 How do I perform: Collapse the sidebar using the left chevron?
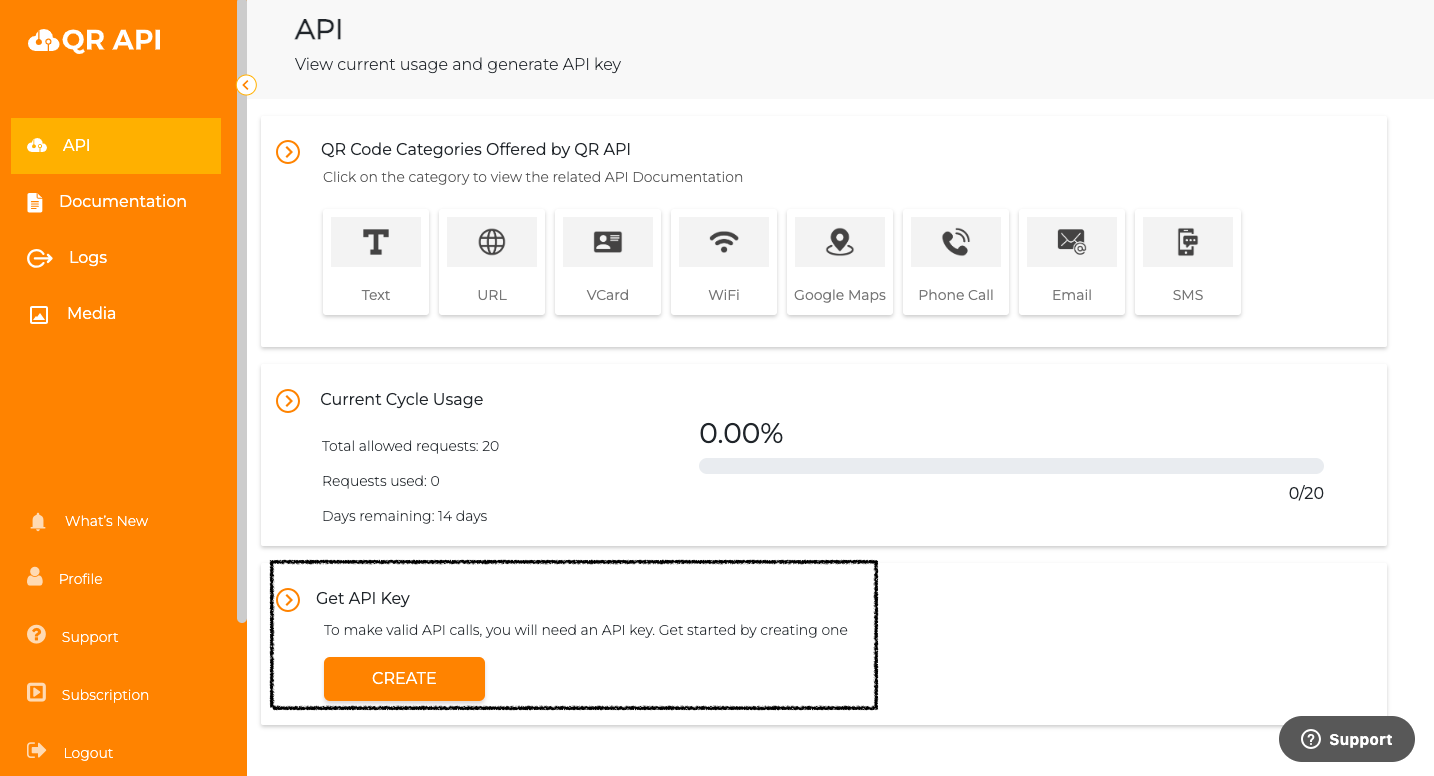pyautogui.click(x=246, y=85)
